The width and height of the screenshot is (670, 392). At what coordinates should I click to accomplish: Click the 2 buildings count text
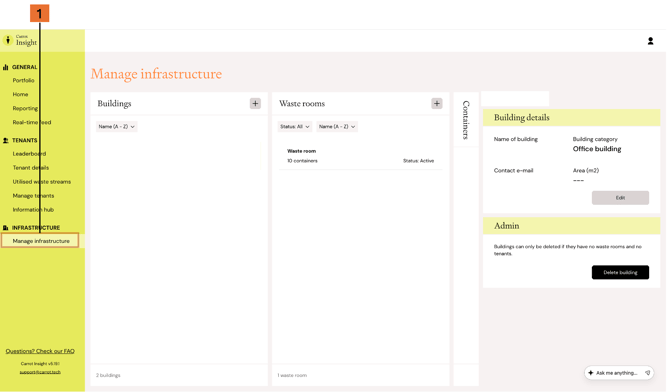click(108, 375)
